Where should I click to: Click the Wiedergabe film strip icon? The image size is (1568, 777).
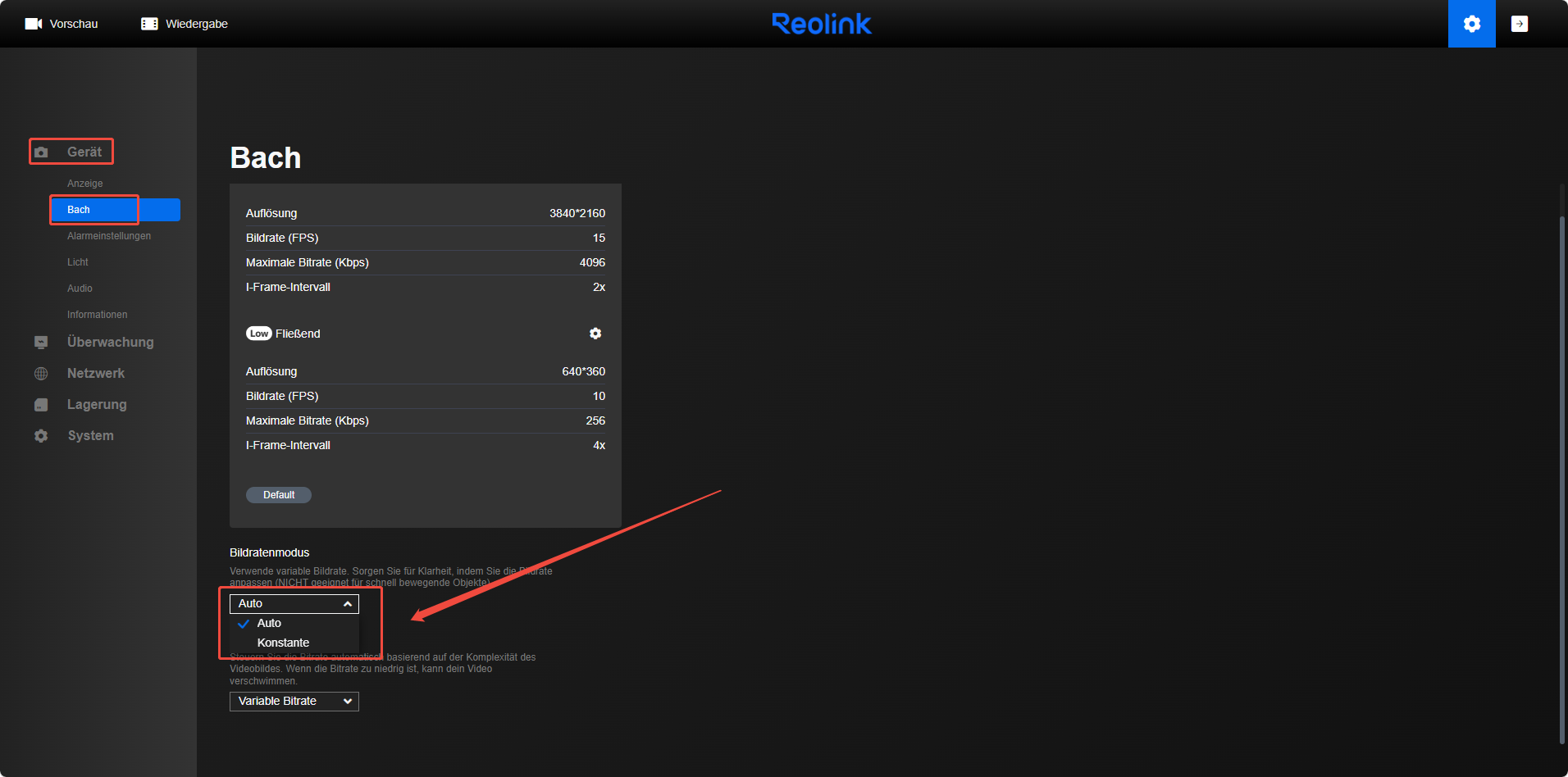[x=149, y=24]
